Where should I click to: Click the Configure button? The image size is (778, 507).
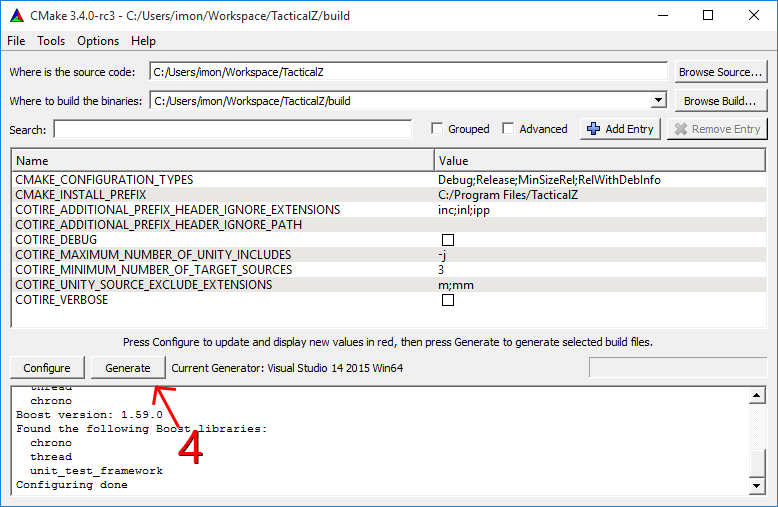coord(47,368)
